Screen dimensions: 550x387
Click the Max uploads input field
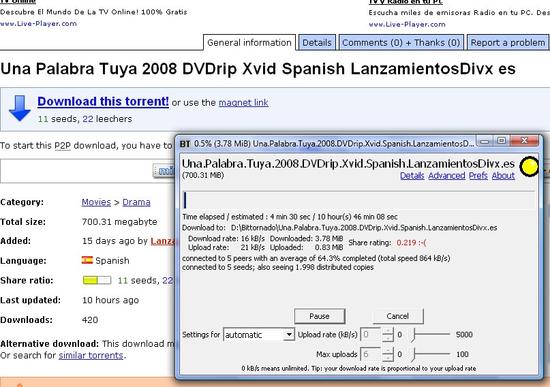(x=370, y=354)
